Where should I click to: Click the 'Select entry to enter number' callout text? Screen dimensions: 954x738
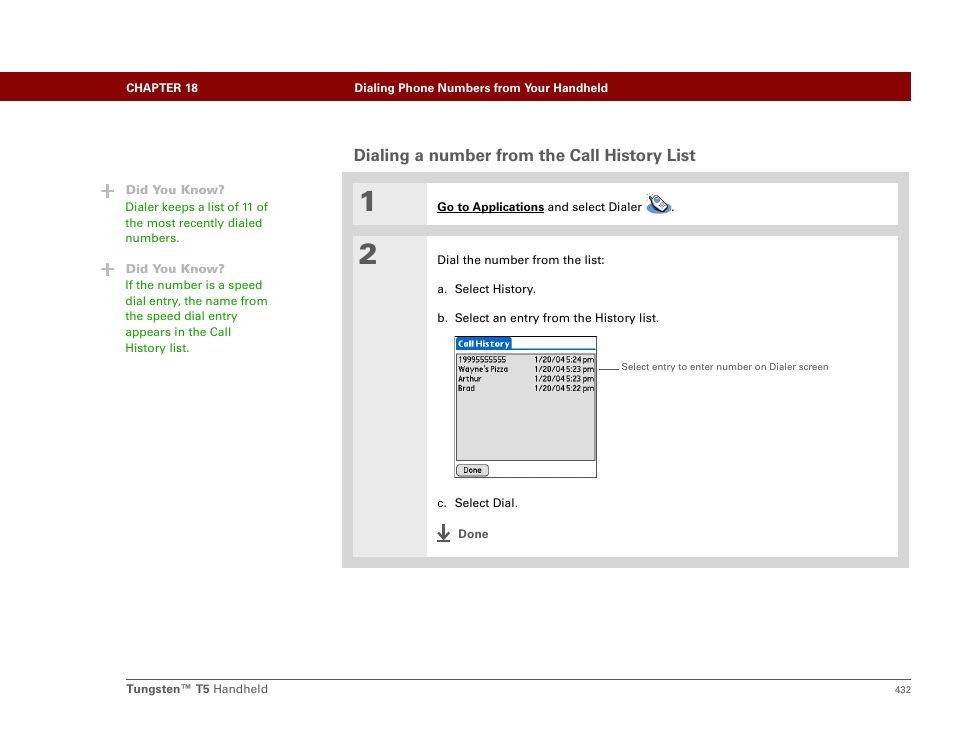(x=725, y=367)
